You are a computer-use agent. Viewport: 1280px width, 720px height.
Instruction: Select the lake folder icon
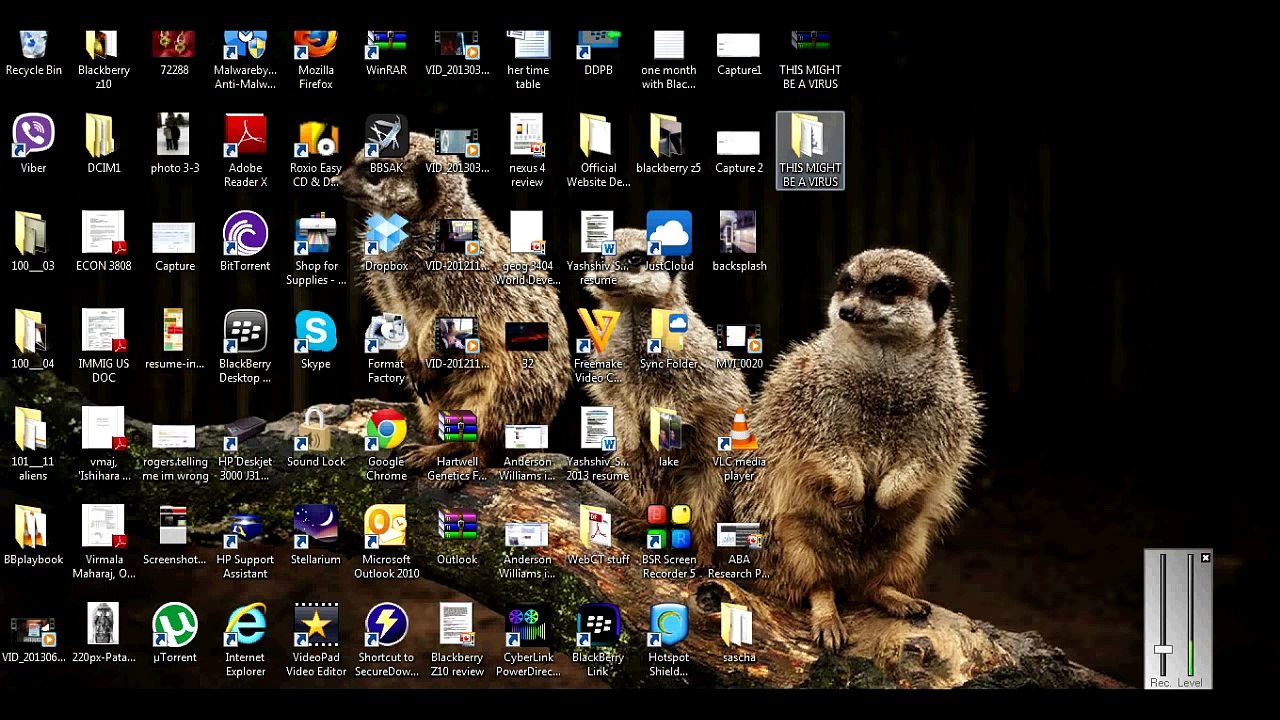[x=669, y=439]
